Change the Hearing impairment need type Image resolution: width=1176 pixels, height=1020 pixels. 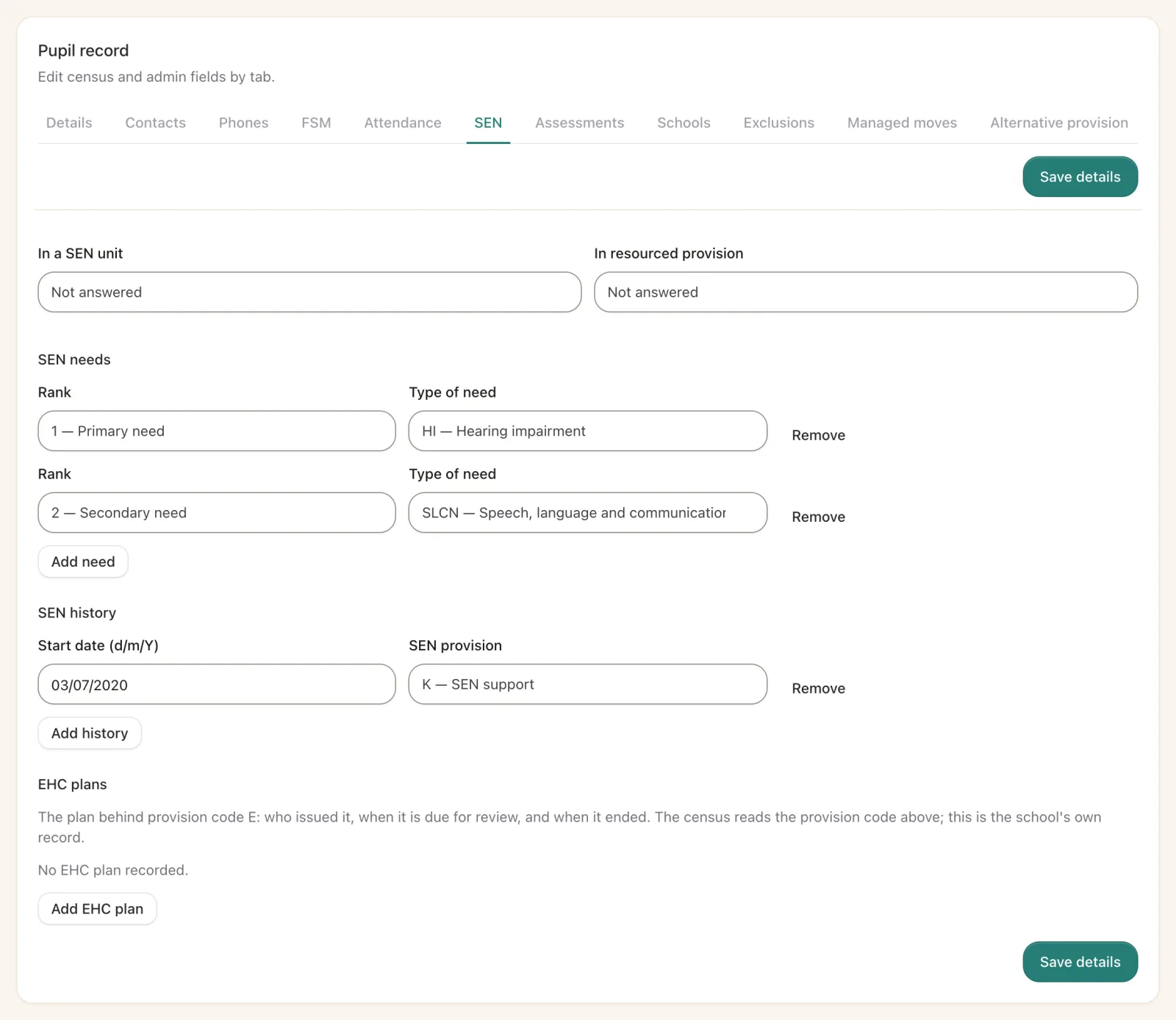click(x=588, y=431)
